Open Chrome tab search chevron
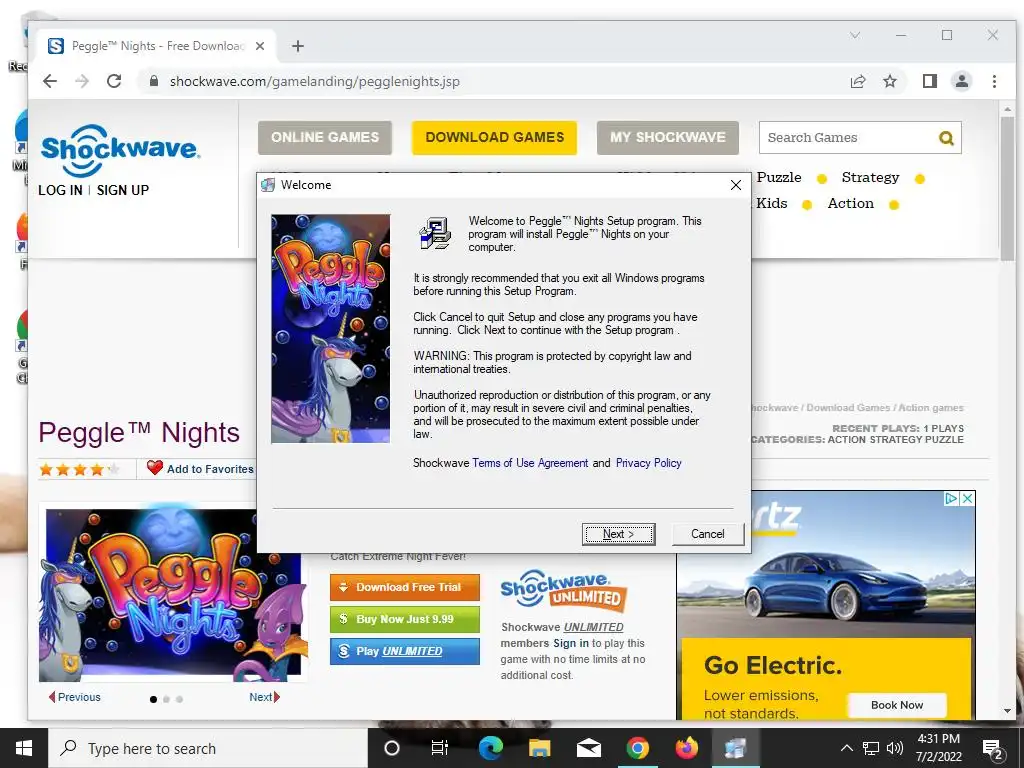The height and width of the screenshot is (768, 1024). 855,35
